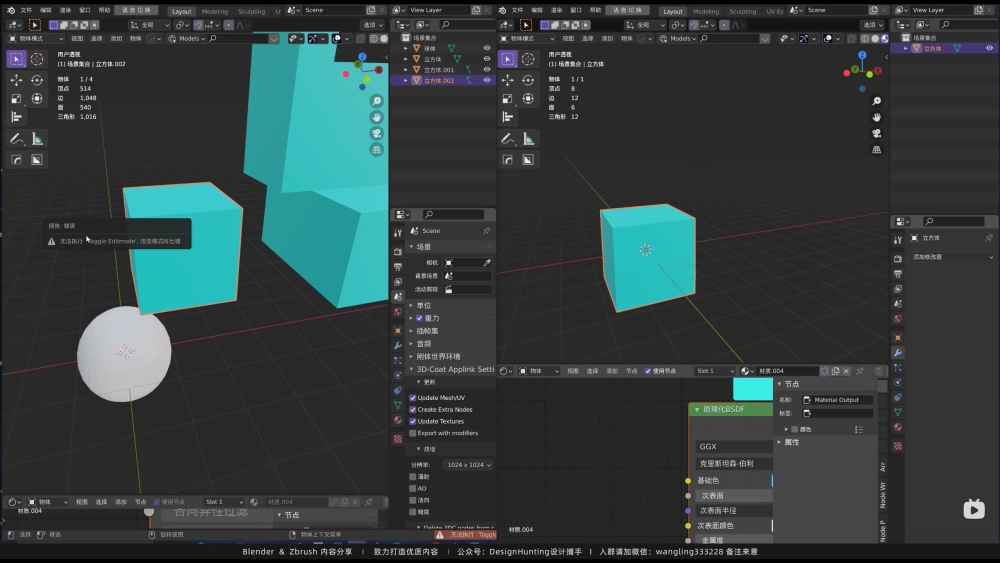
Task: Hide the 球体 object via its eye icon
Action: point(487,48)
